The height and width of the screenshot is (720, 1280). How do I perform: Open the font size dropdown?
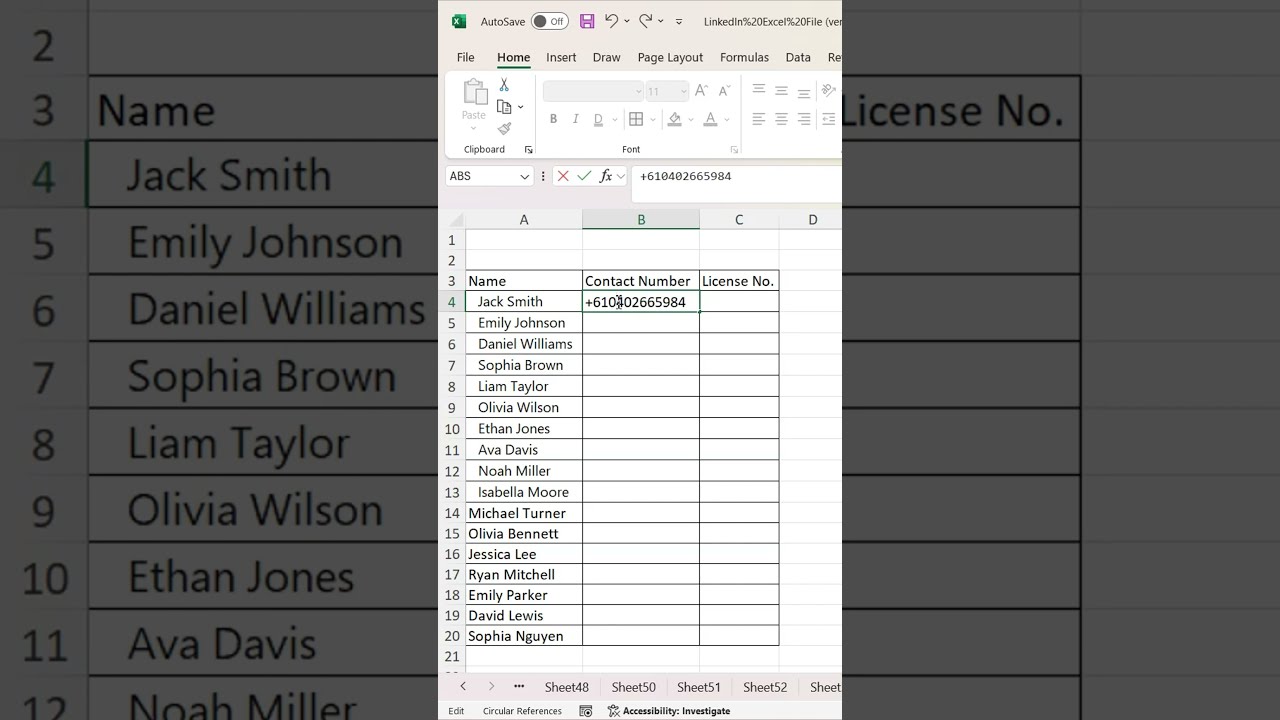tap(684, 91)
